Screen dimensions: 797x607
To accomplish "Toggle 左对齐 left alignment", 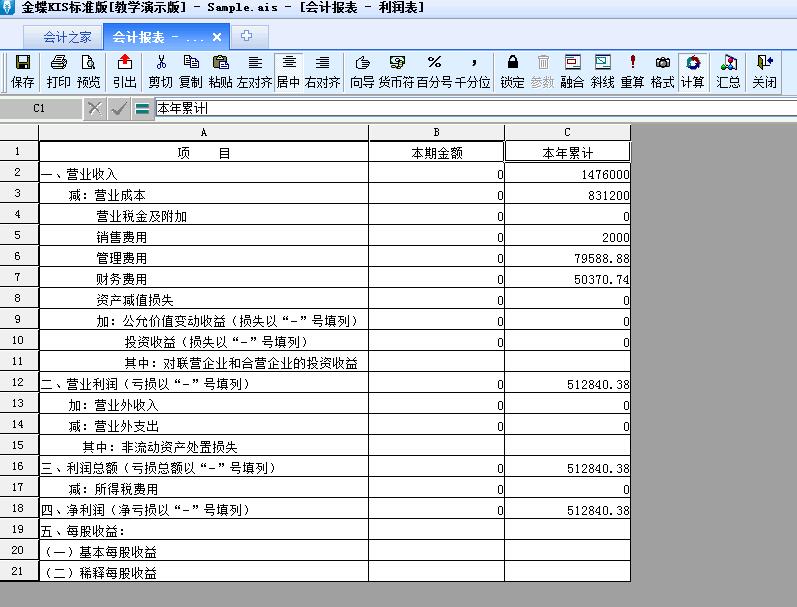I will 255,71.
